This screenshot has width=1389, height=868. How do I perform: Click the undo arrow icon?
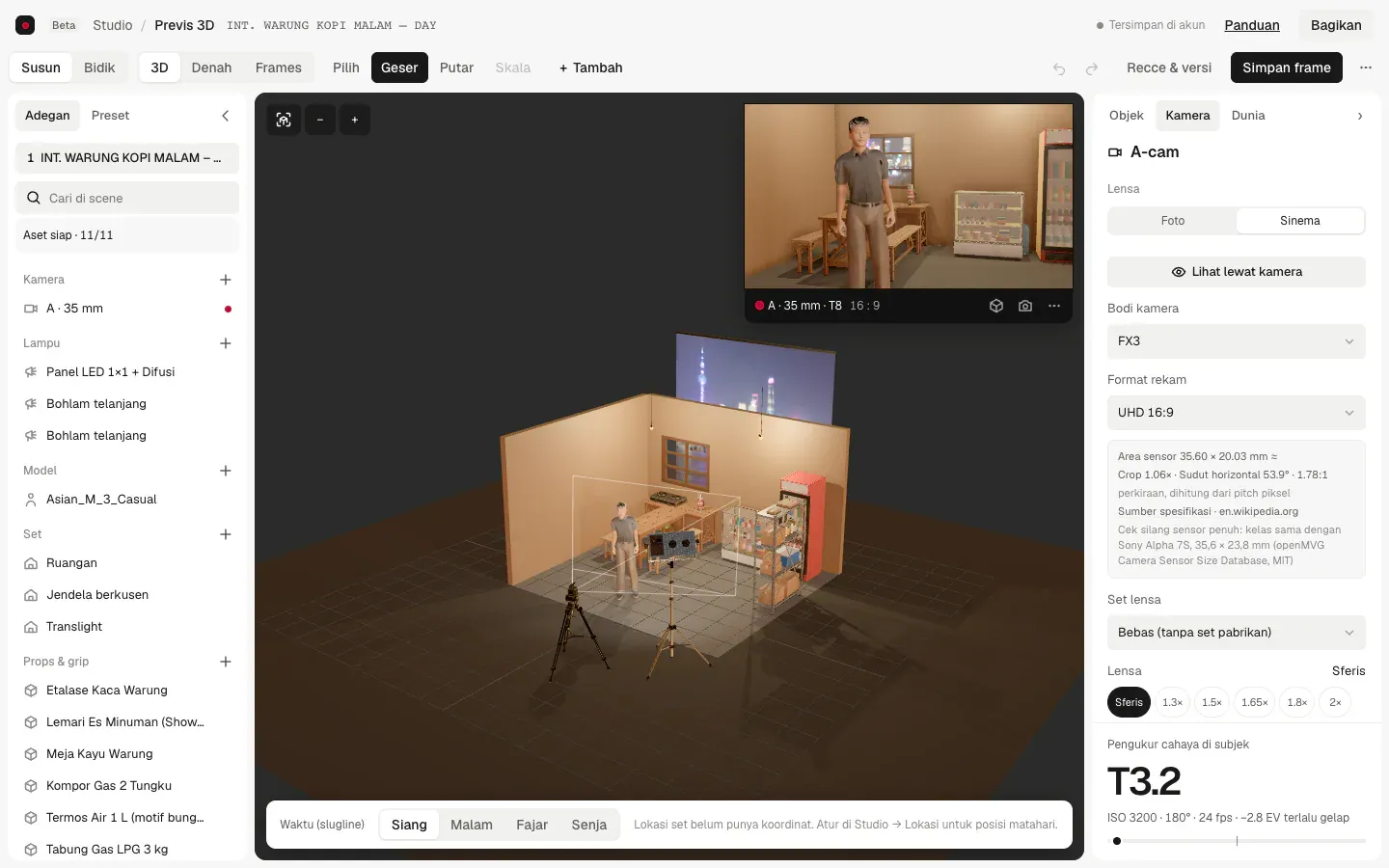coord(1059,68)
